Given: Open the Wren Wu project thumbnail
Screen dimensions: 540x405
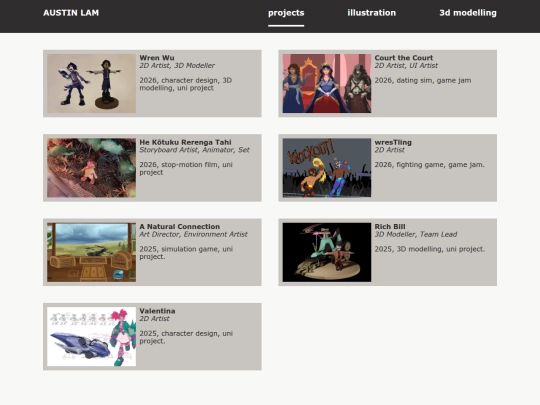Looking at the screenshot, I should pyautogui.click(x=91, y=83).
